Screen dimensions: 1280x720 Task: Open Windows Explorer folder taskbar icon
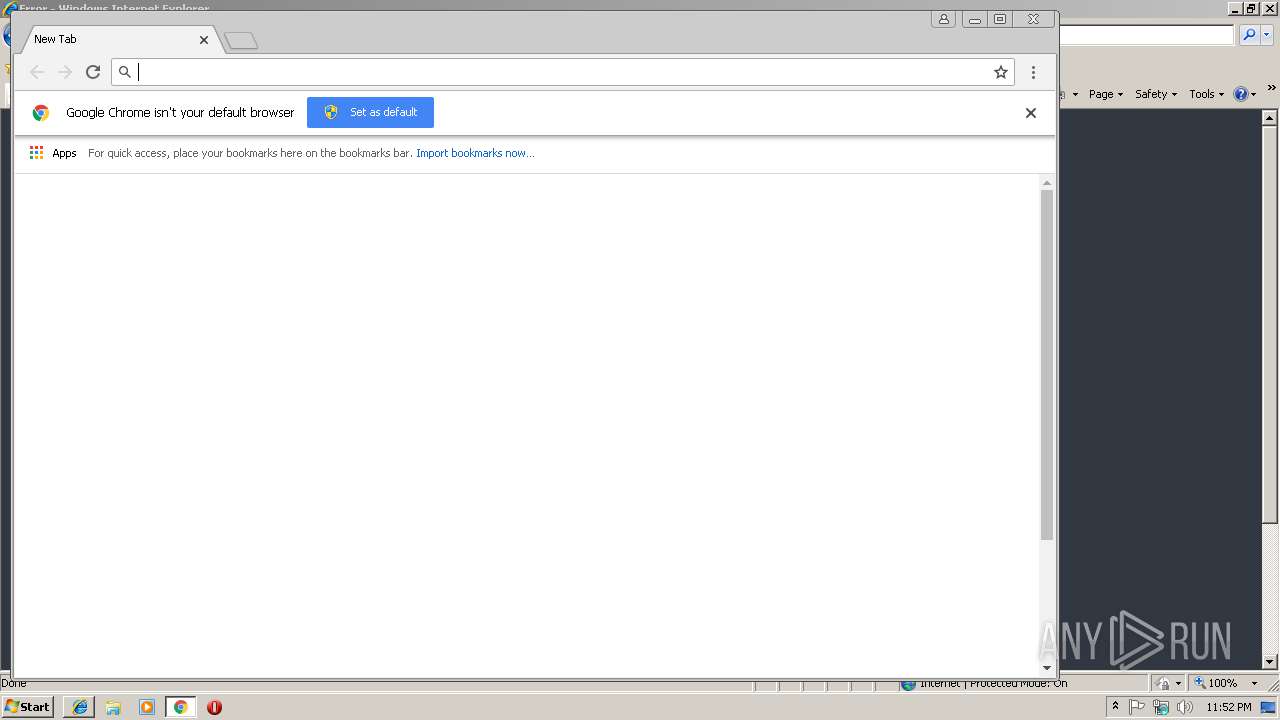pos(113,707)
